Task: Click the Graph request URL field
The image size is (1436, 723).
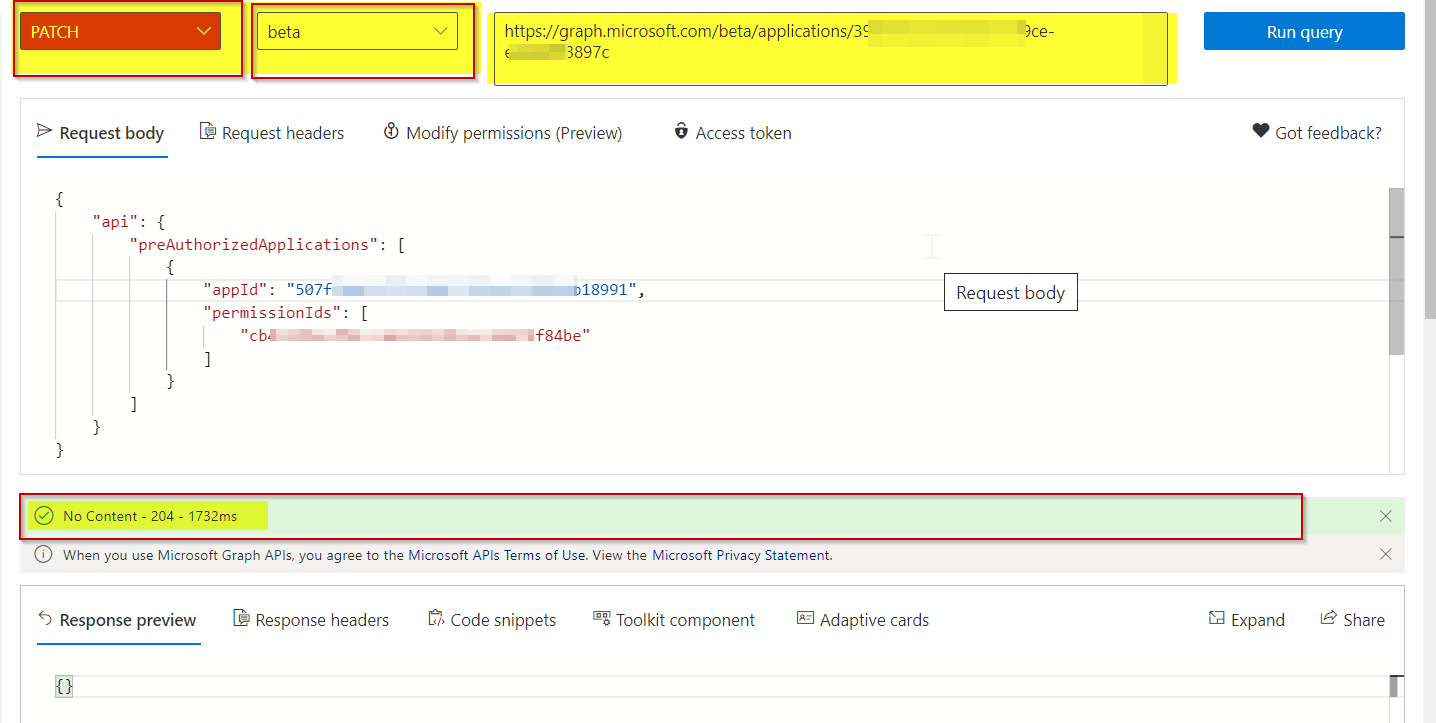Action: pyautogui.click(x=830, y=48)
